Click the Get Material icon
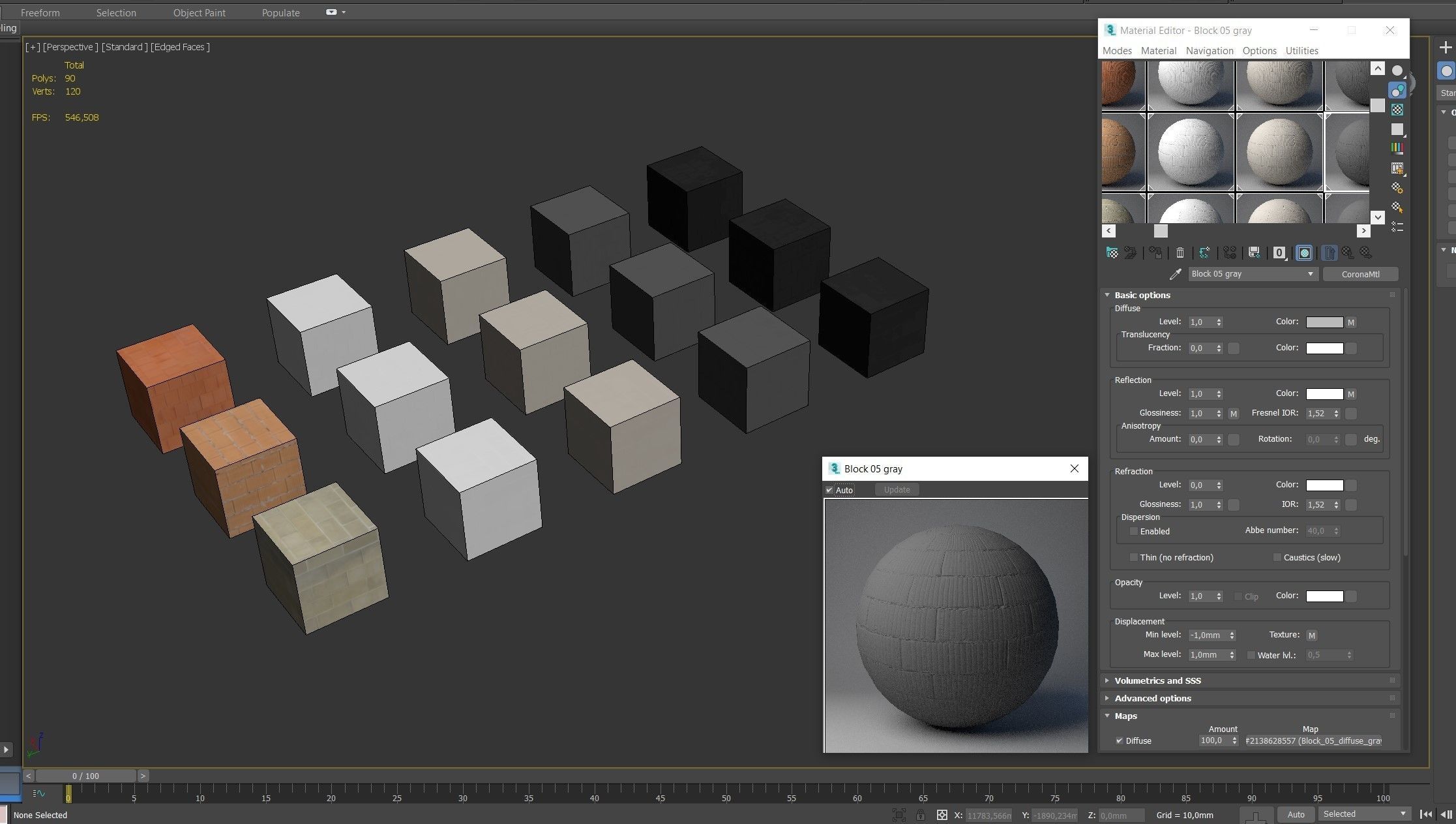This screenshot has width=1456, height=824. coord(1112,253)
